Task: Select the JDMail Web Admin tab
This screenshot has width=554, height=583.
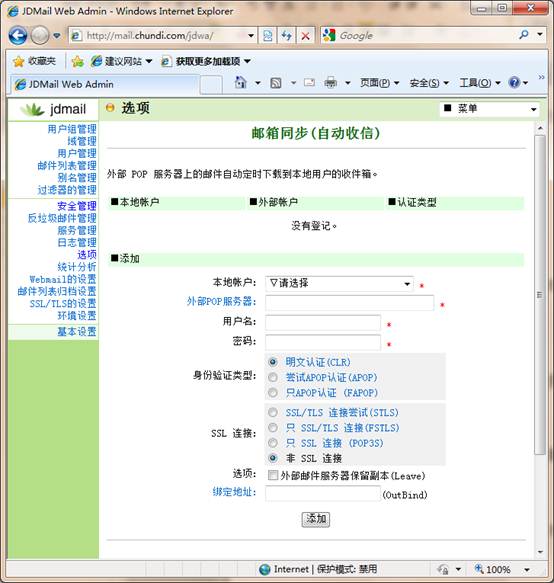Action: point(104,84)
